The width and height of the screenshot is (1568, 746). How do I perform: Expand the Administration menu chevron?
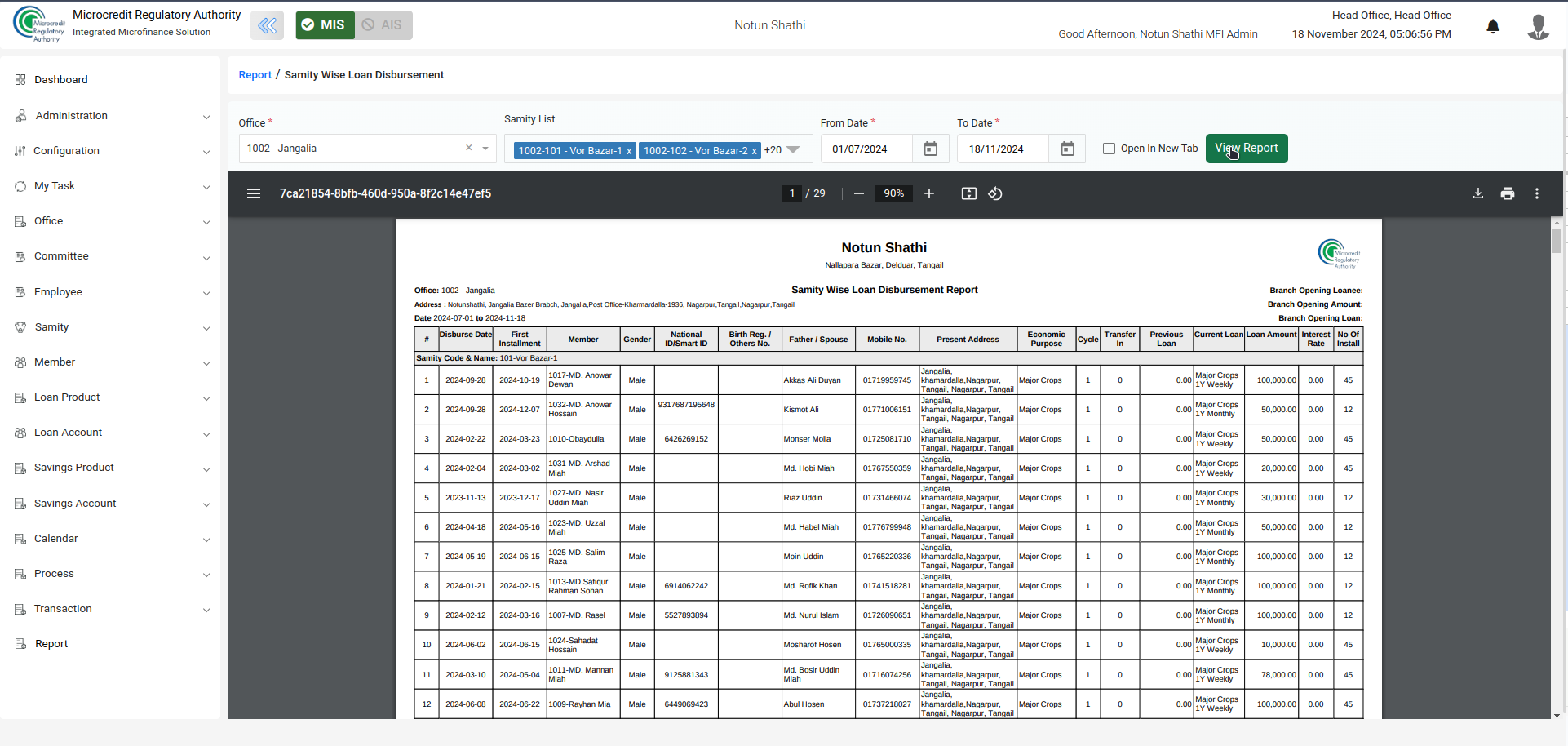[x=206, y=117]
